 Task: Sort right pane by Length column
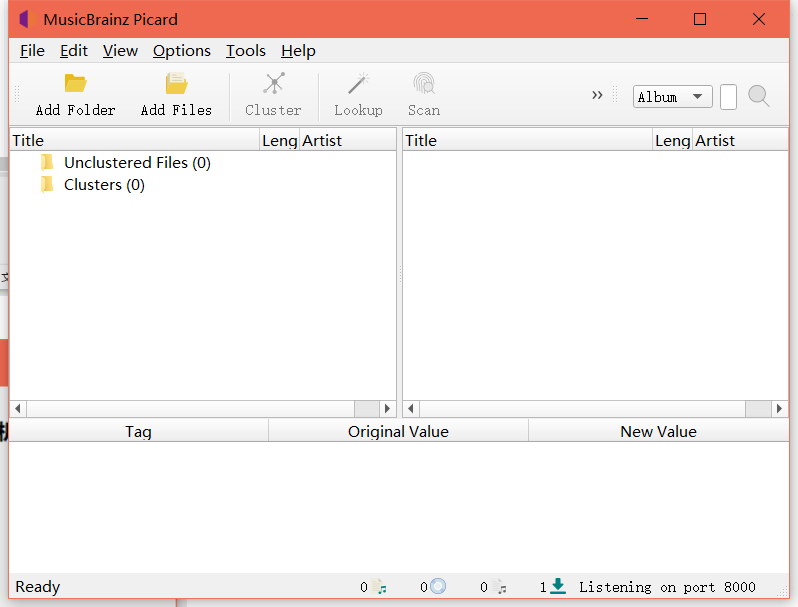tap(672, 140)
